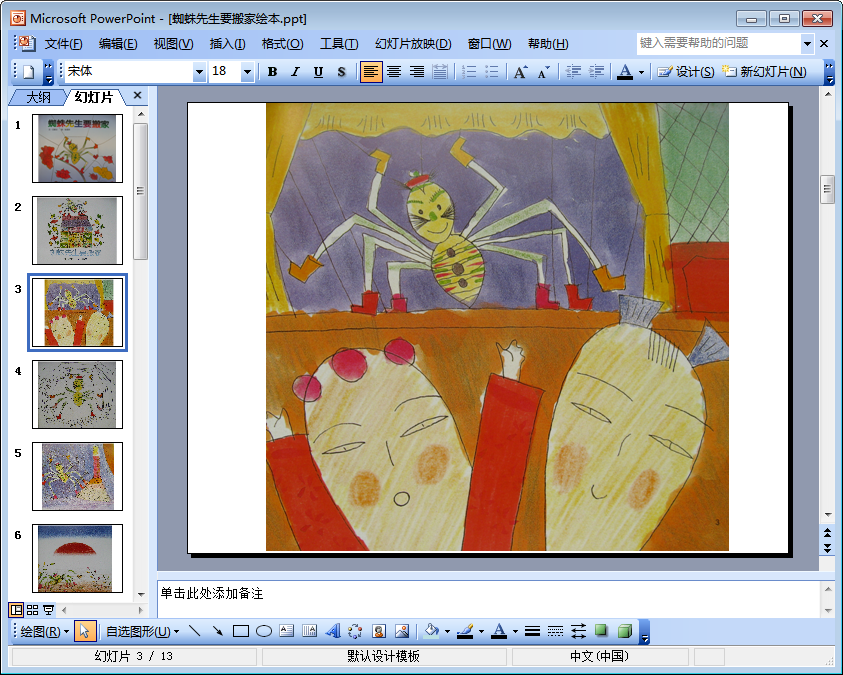The image size is (843, 675).
Task: Expand drawing toolbar font color dropdown arrow
Action: tap(515, 631)
